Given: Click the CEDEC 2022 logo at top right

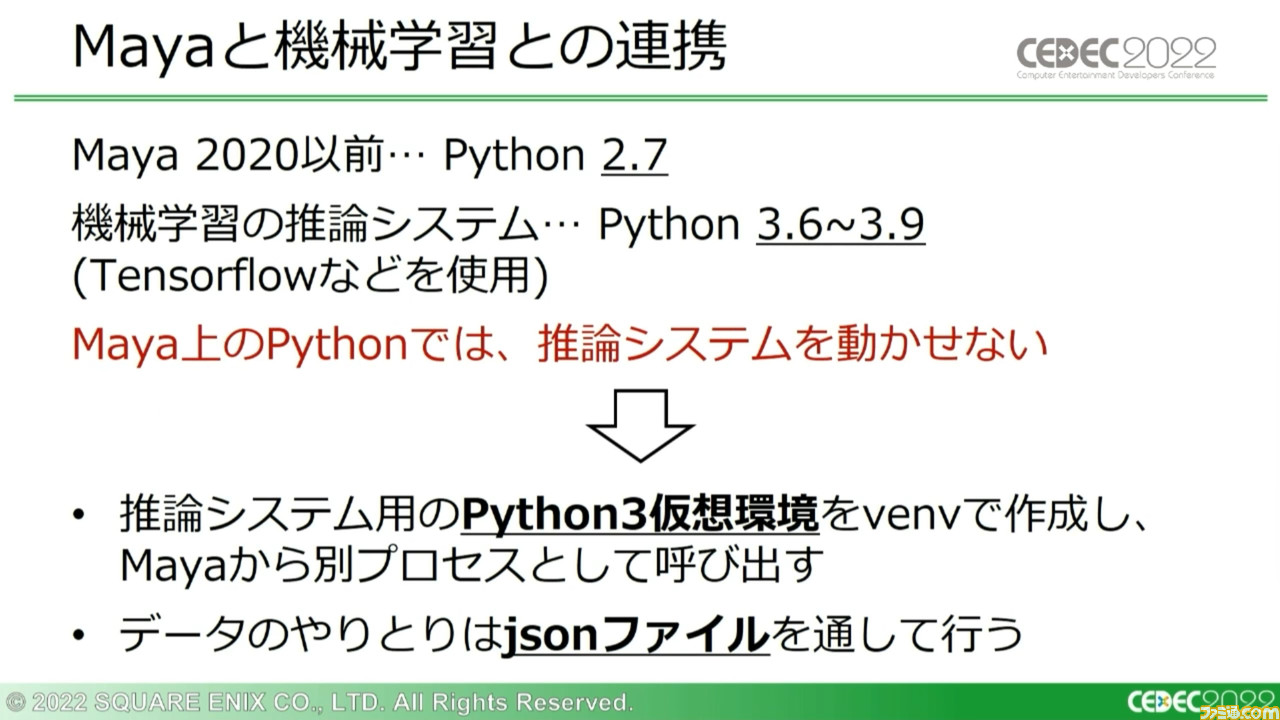Looking at the screenshot, I should 1116,55.
